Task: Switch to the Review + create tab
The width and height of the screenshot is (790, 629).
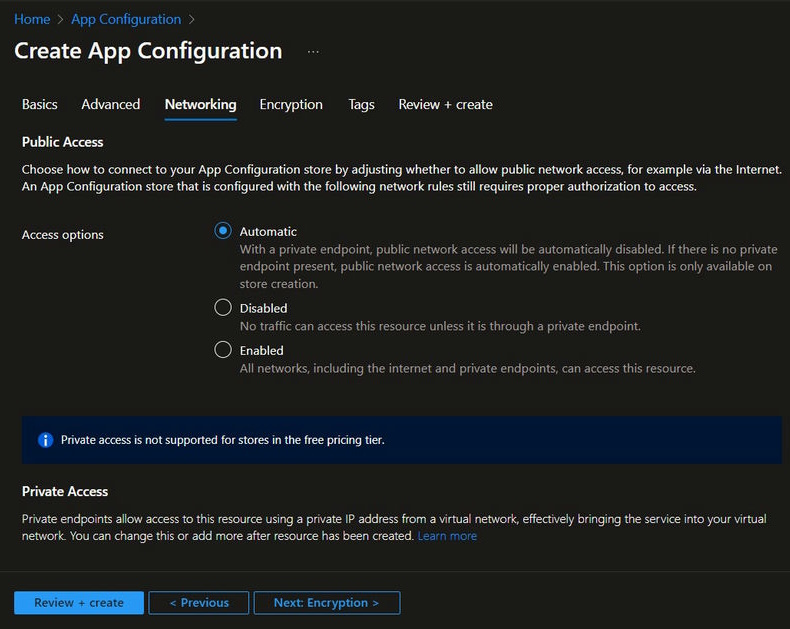Action: (445, 104)
